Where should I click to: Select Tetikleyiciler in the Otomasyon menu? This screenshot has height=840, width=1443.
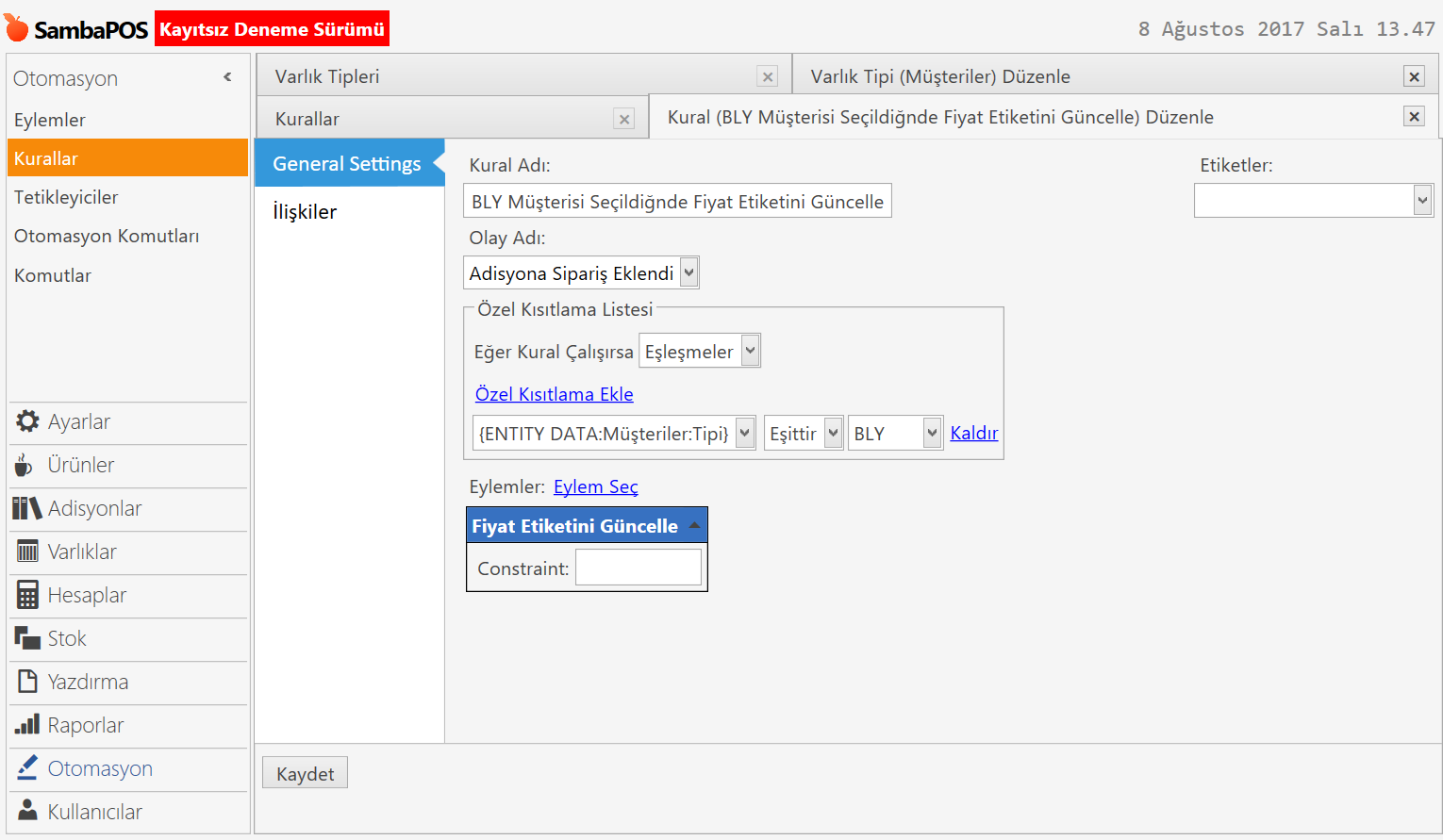pyautogui.click(x=66, y=197)
